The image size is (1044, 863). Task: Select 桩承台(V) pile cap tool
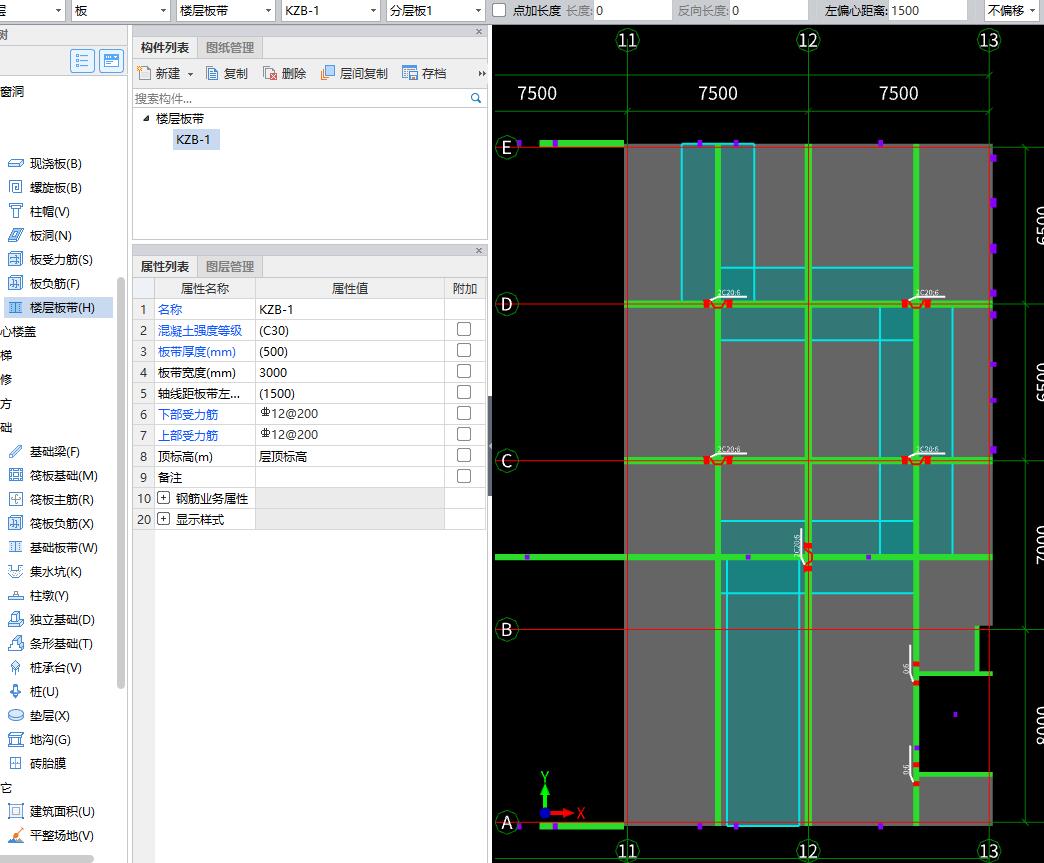[x=45, y=668]
